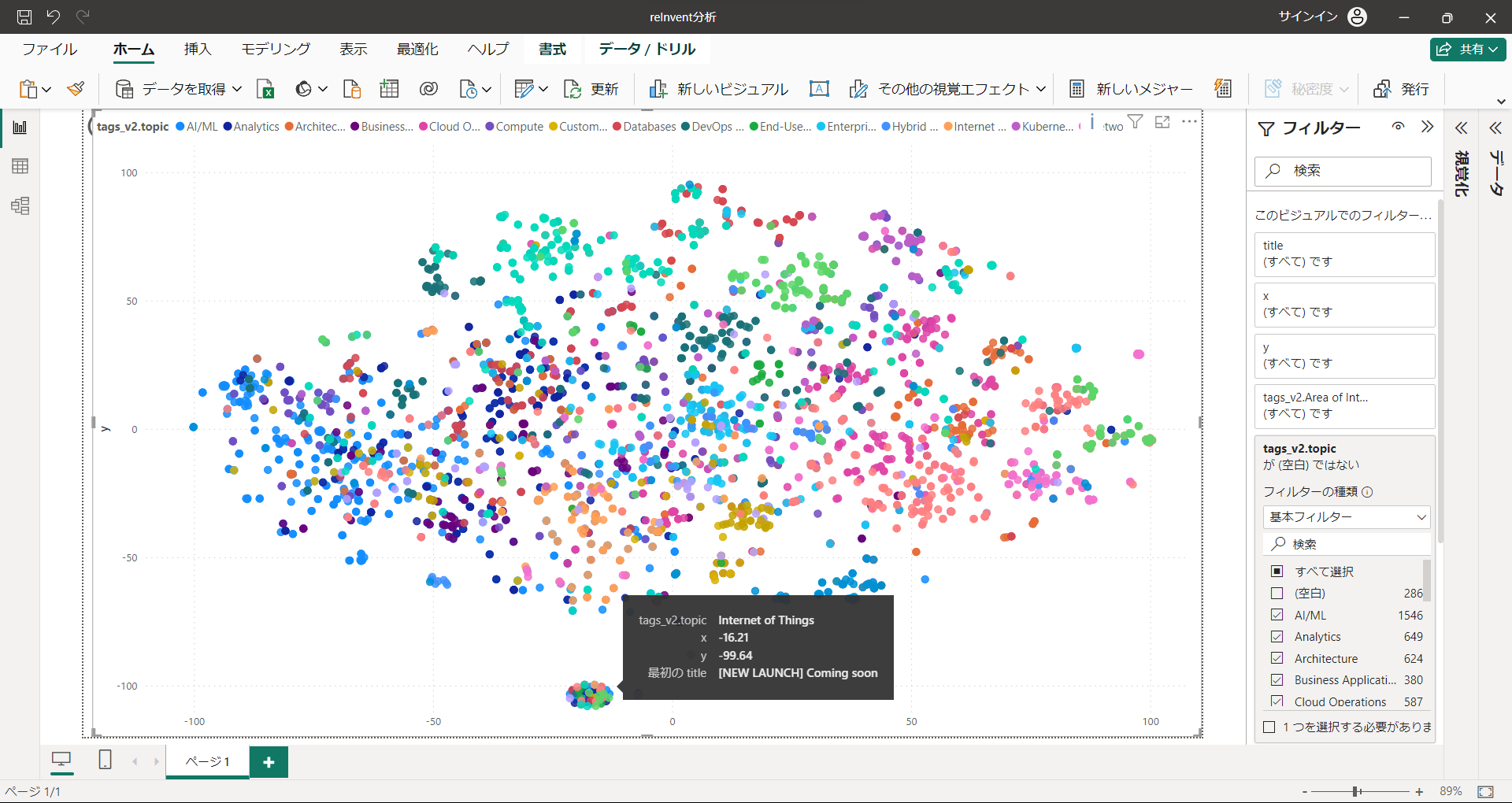Switch to the Table view icon

pyautogui.click(x=20, y=166)
